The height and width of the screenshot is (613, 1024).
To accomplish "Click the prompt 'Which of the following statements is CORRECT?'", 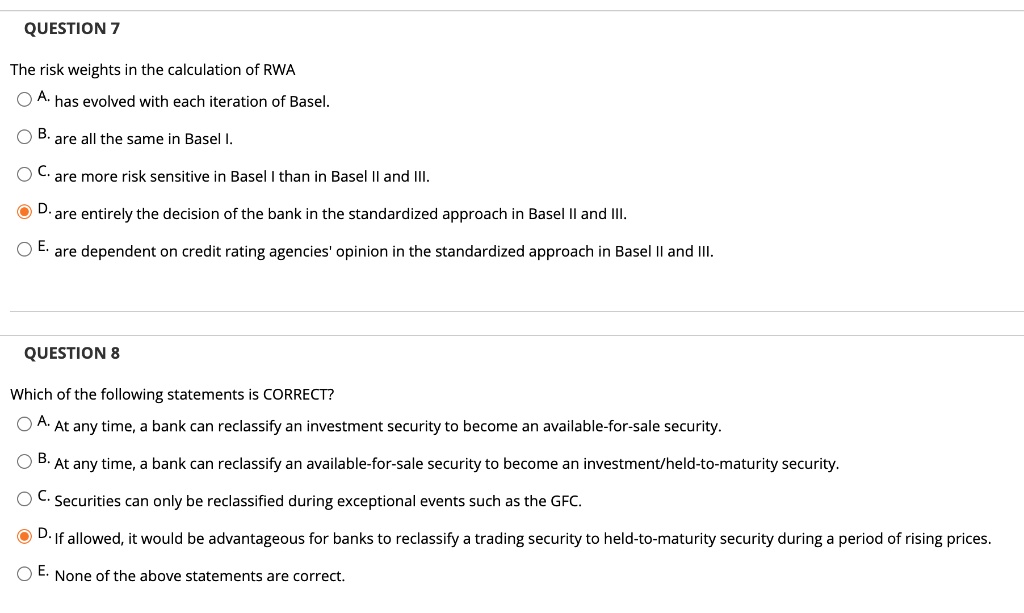I will (172, 394).
